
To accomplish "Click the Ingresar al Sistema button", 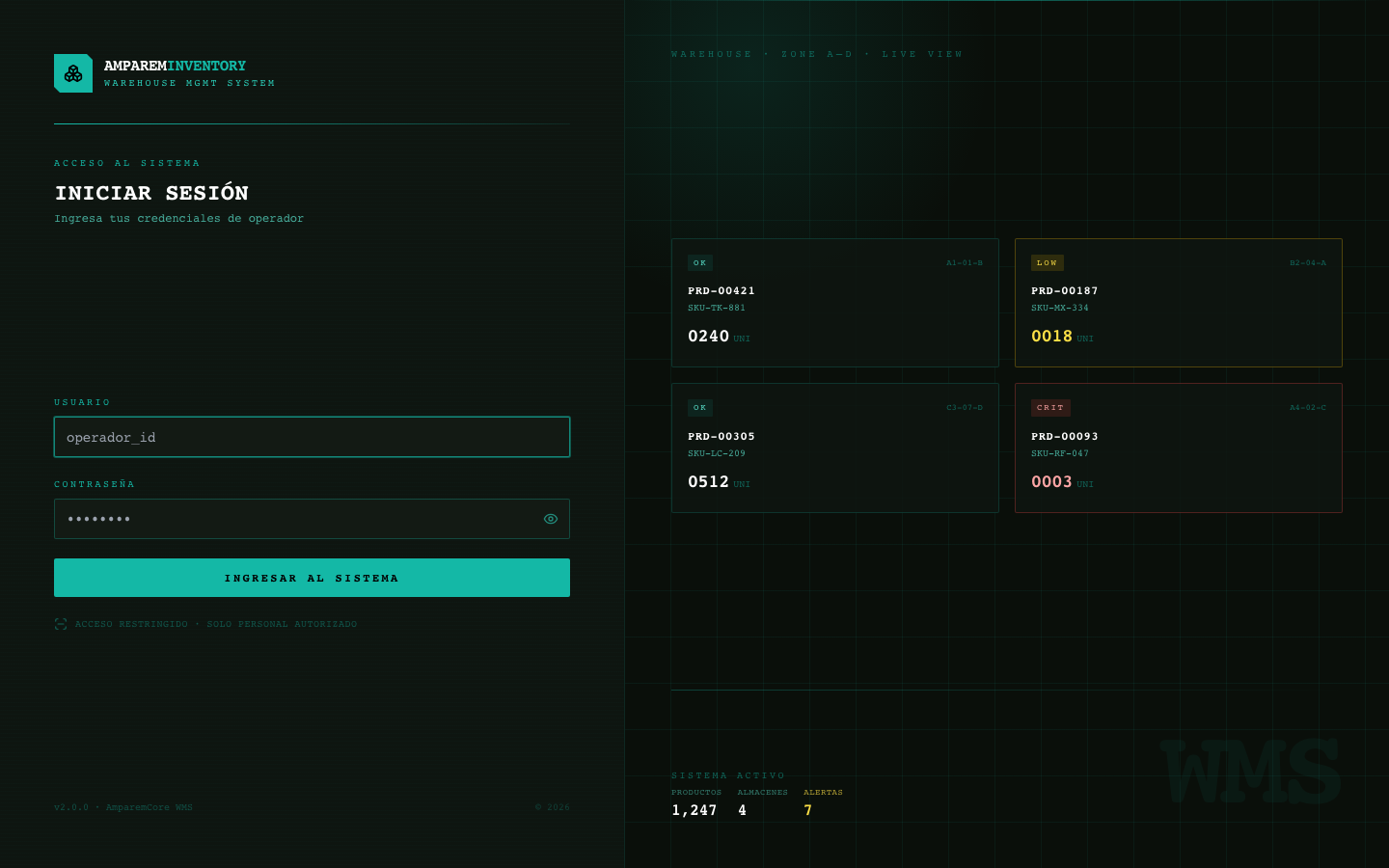I will pyautogui.click(x=312, y=578).
